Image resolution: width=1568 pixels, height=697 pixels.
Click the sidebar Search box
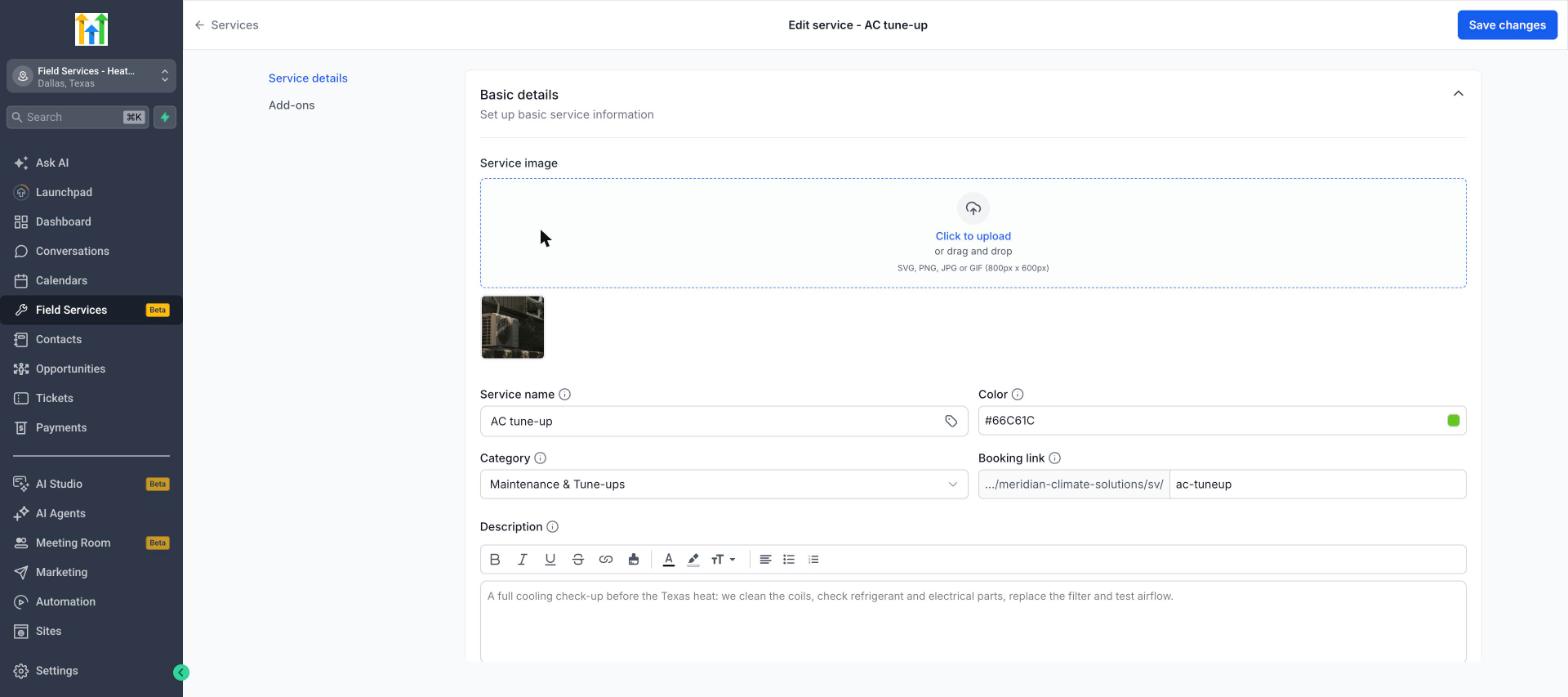78,117
